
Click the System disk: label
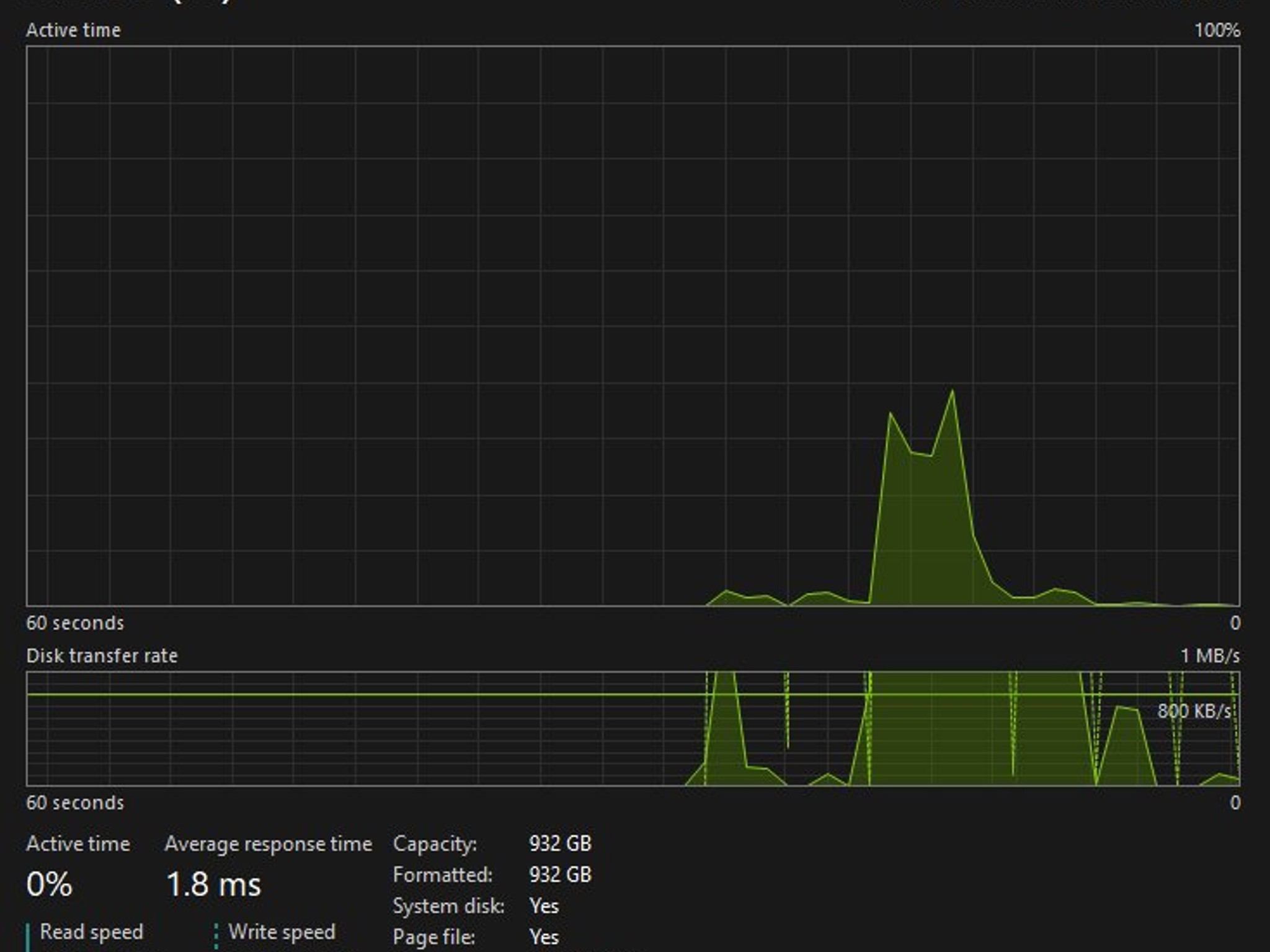pos(448,906)
